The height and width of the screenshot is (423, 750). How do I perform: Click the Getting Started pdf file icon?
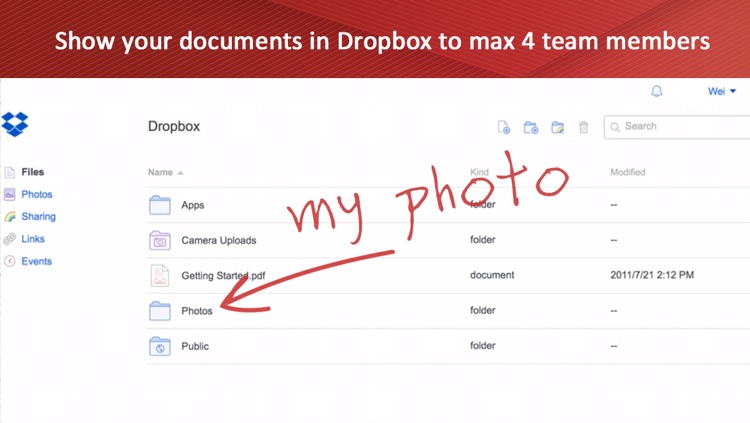click(x=160, y=276)
